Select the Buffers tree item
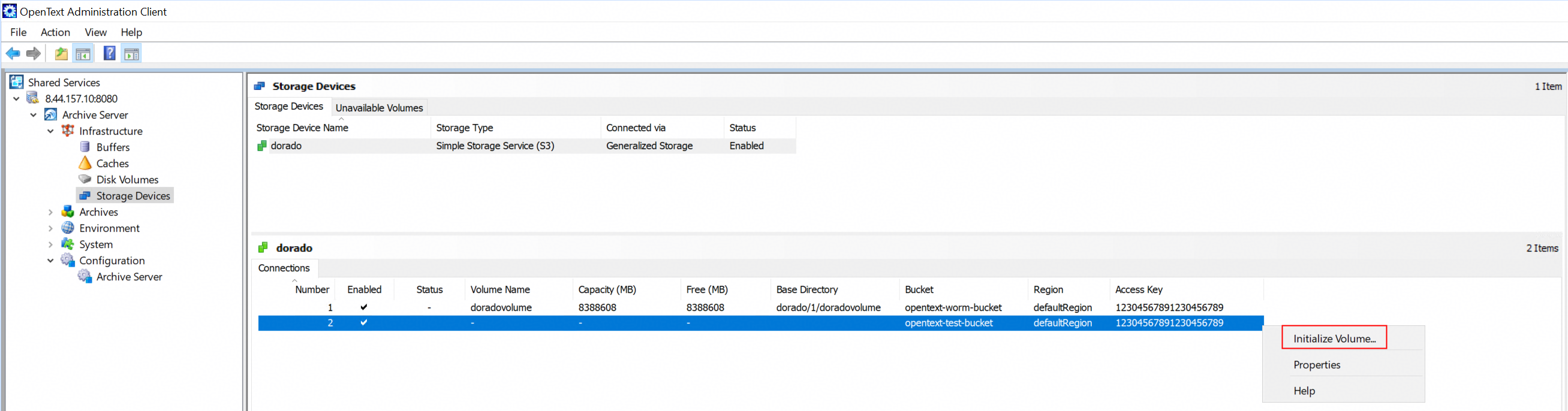Viewport: 1568px width, 411px height. (x=113, y=147)
